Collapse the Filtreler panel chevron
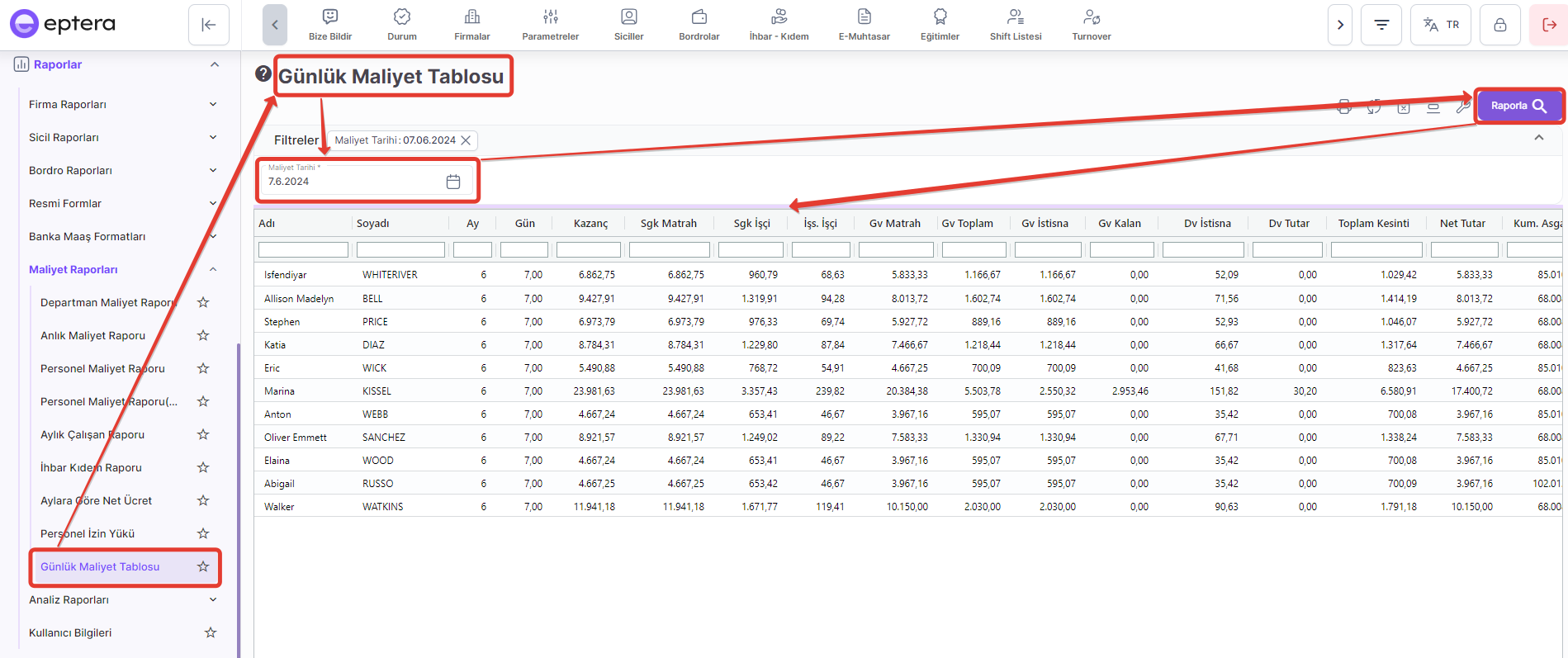This screenshot has width=1568, height=658. coord(1539,138)
